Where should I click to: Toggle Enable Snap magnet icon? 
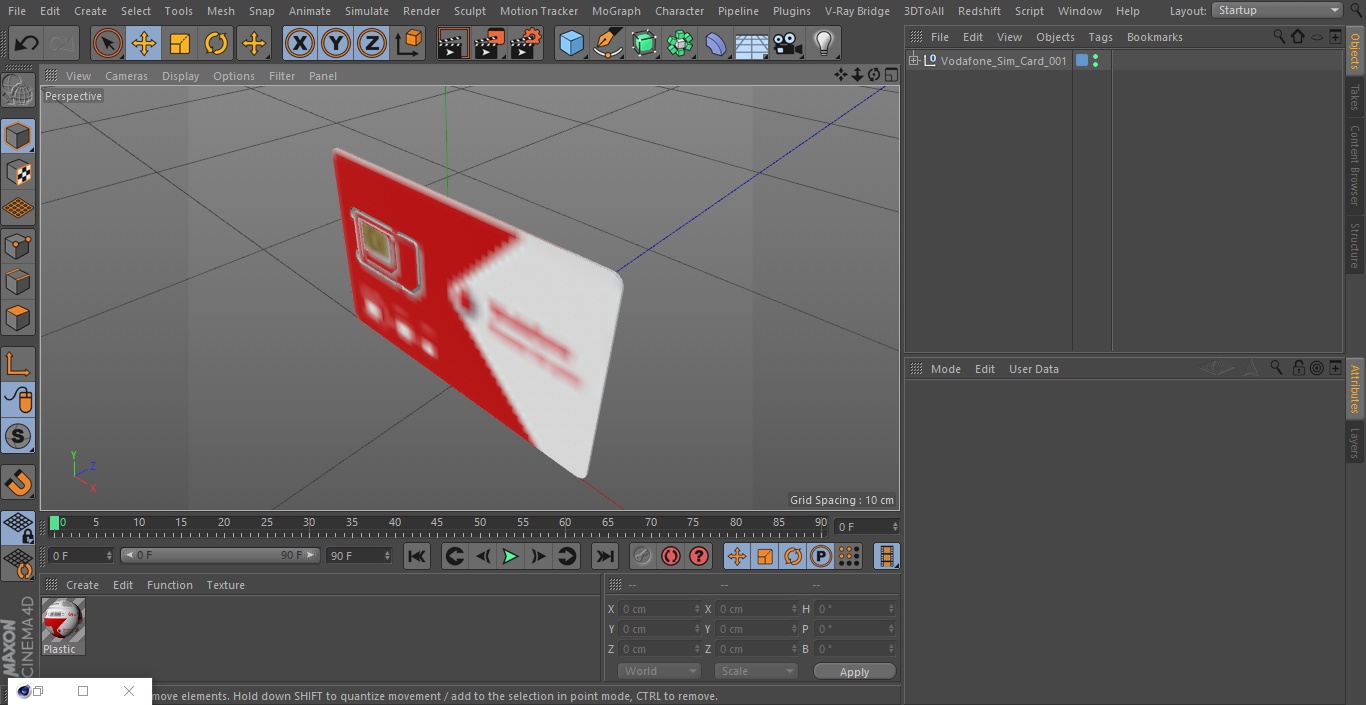tap(18, 483)
